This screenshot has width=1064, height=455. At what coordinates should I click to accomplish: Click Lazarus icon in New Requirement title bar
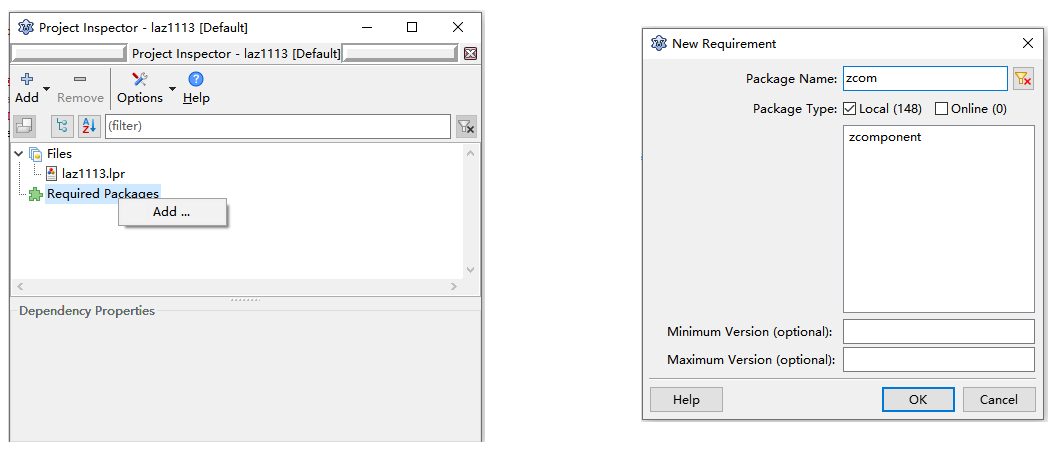point(659,43)
